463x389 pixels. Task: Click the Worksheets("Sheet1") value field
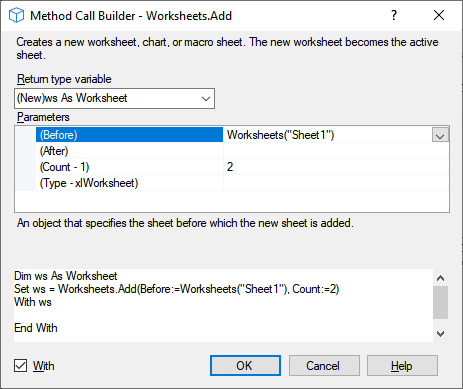328,135
